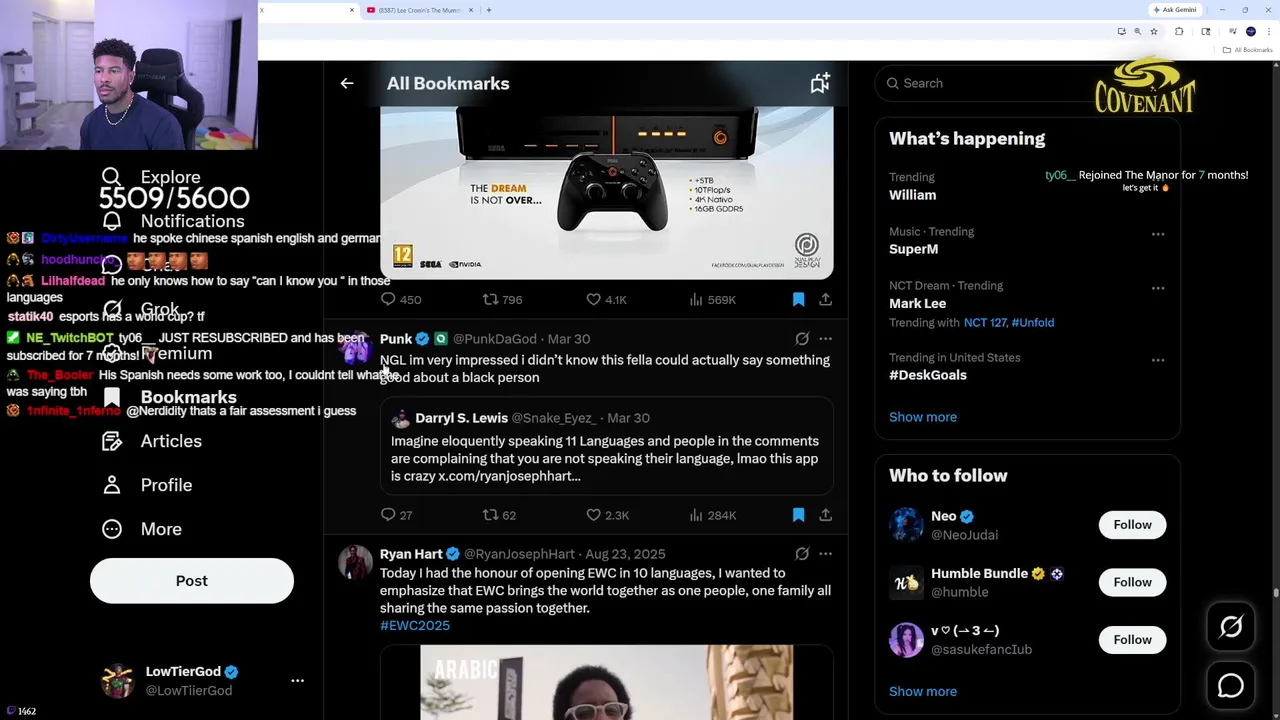1280x720 pixels.
Task: Like the post with 4.1K likes
Action: 606,299
